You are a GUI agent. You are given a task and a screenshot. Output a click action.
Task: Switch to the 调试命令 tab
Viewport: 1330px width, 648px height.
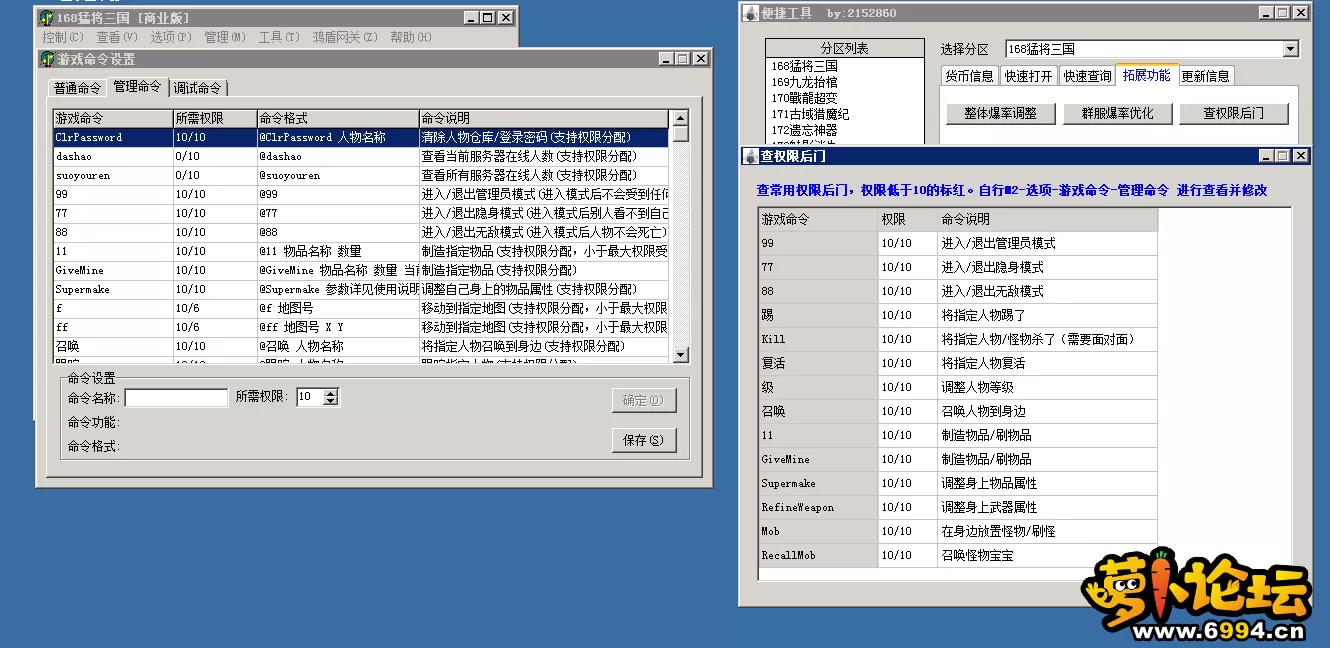[x=198, y=88]
